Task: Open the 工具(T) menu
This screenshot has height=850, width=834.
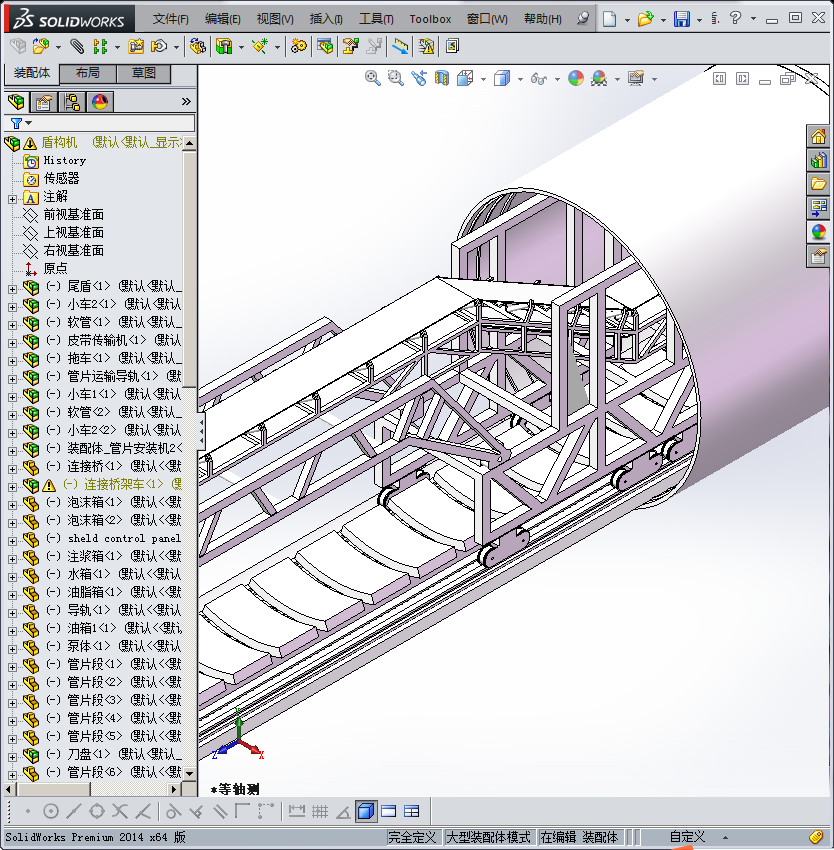Action: 376,19
